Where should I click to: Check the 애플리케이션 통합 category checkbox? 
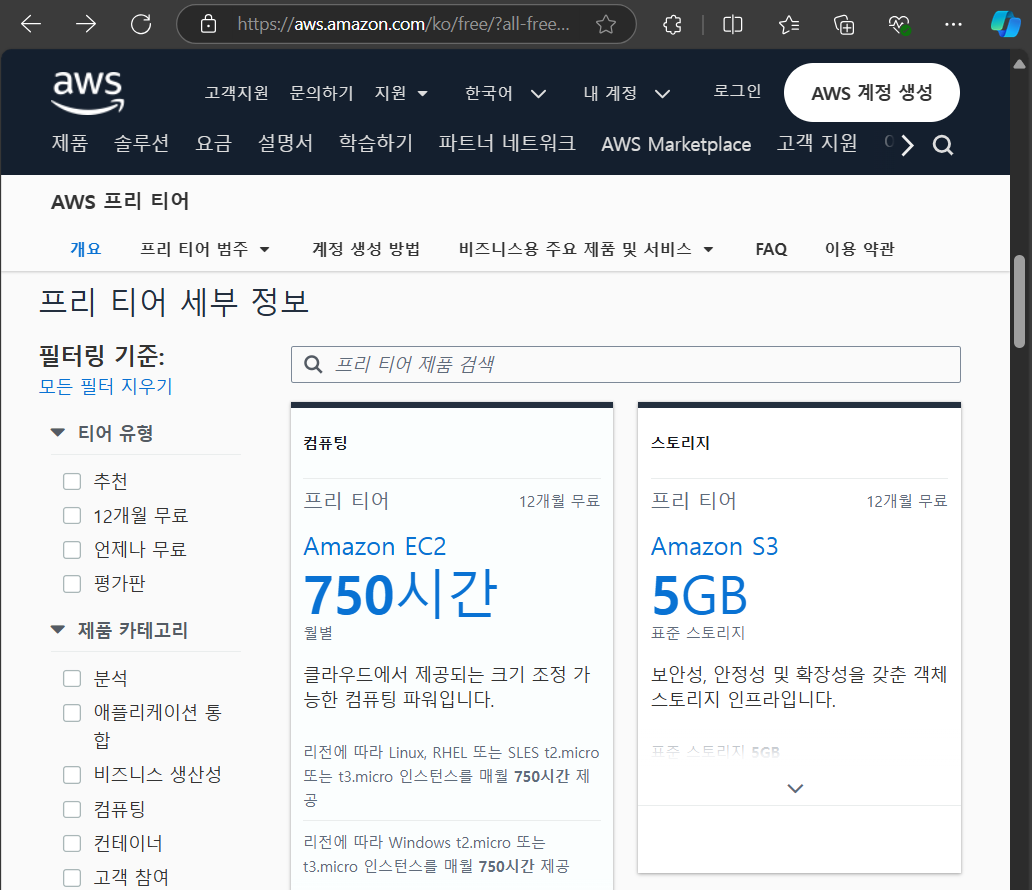(72, 713)
